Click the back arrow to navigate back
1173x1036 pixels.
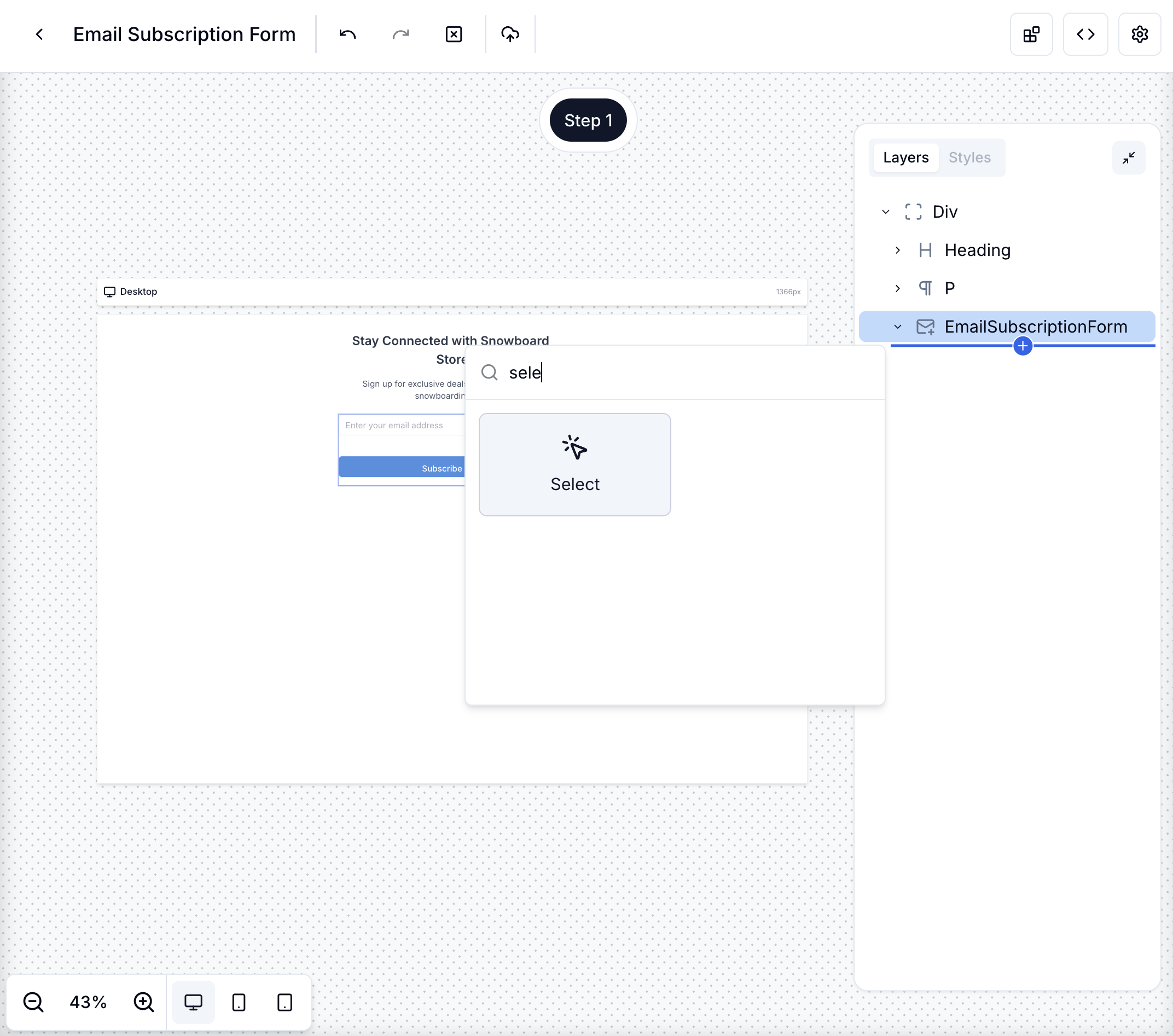[38, 34]
